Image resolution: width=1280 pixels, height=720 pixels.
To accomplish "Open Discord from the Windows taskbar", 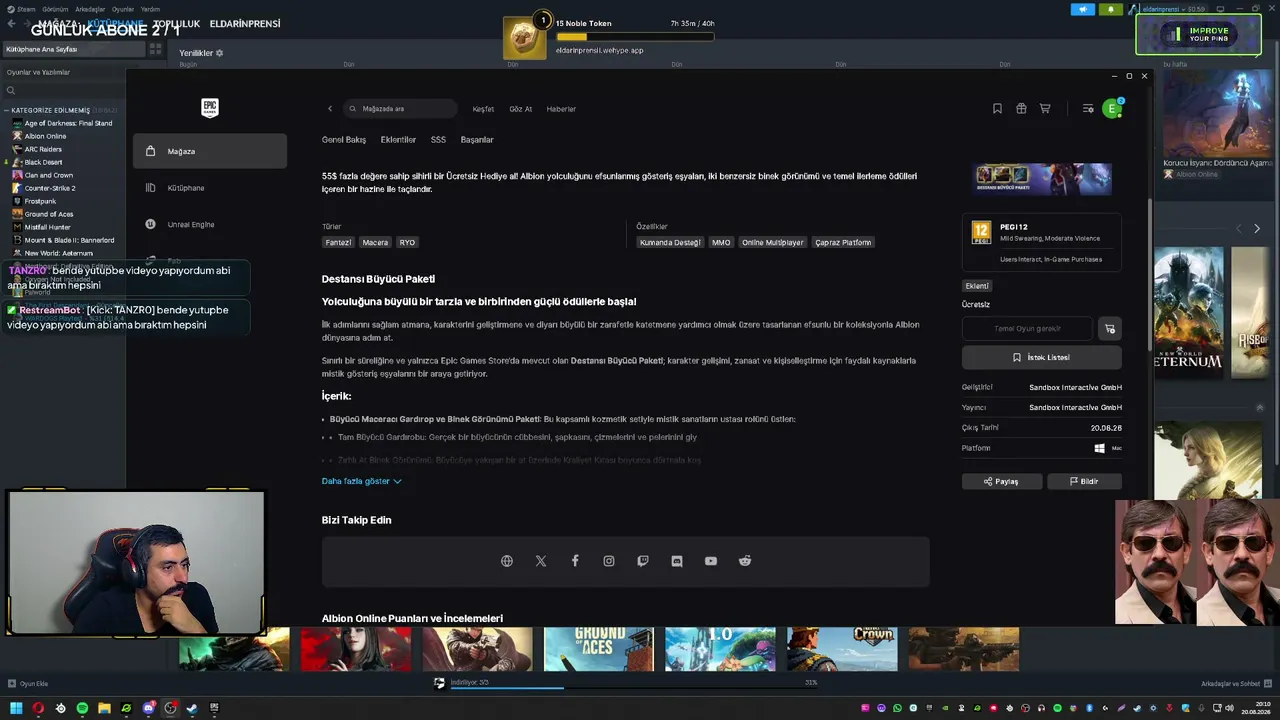I will click(x=149, y=708).
